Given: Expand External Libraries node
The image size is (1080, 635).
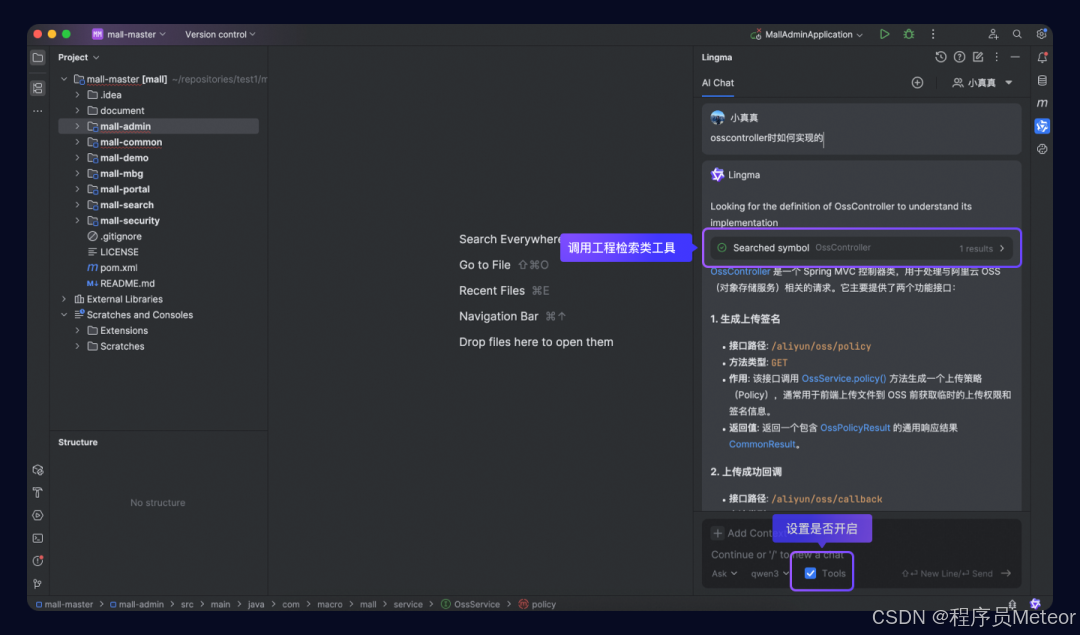Looking at the screenshot, I should click(64, 299).
